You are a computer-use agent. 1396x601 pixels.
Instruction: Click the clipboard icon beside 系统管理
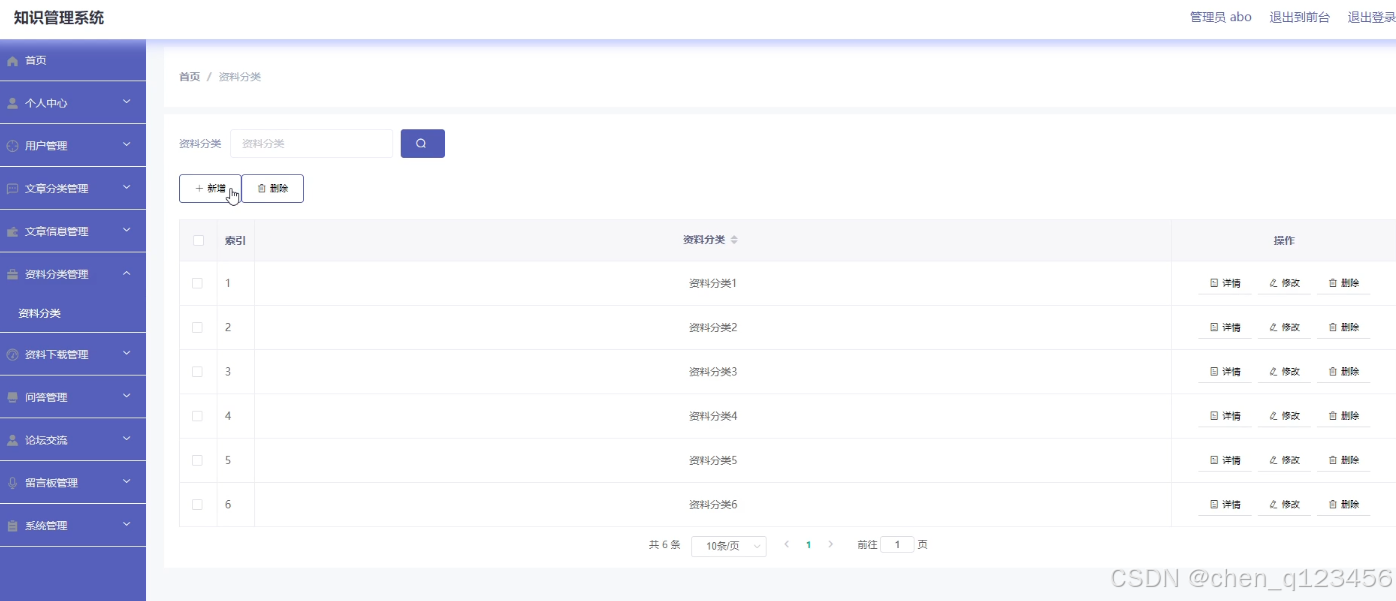point(12,526)
